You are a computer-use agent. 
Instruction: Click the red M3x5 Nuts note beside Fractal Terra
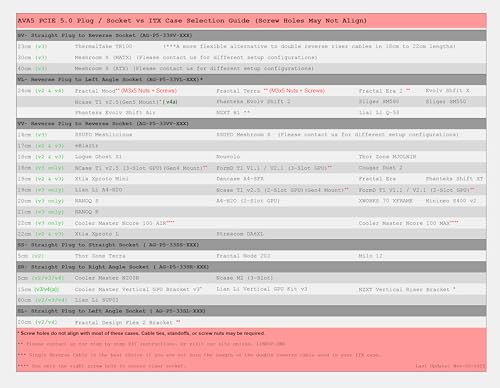[296, 91]
